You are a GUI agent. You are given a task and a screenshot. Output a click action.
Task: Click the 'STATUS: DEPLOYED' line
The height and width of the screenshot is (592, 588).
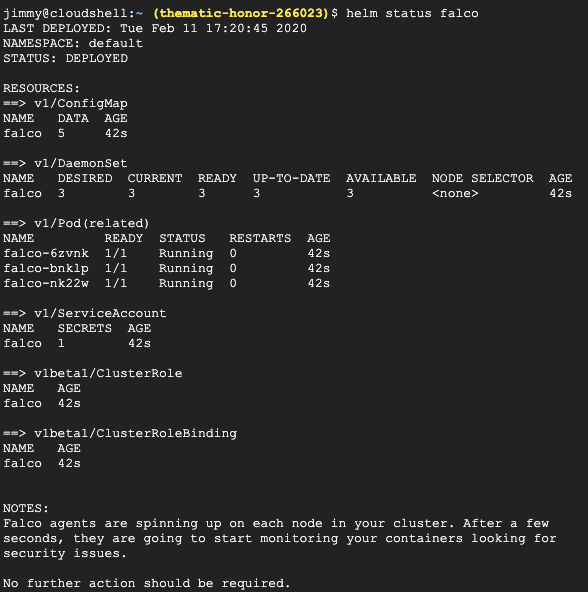click(66, 59)
